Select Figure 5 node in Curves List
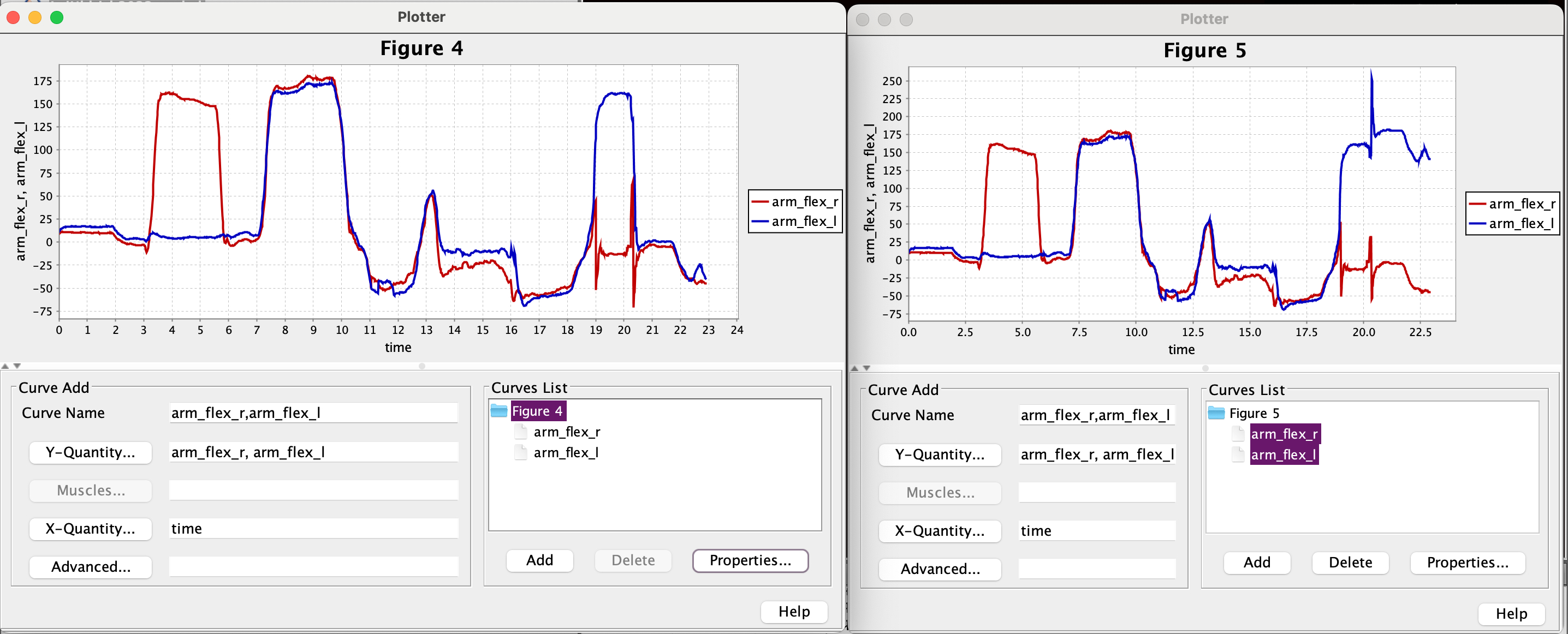The height and width of the screenshot is (634, 1568). (1255, 414)
